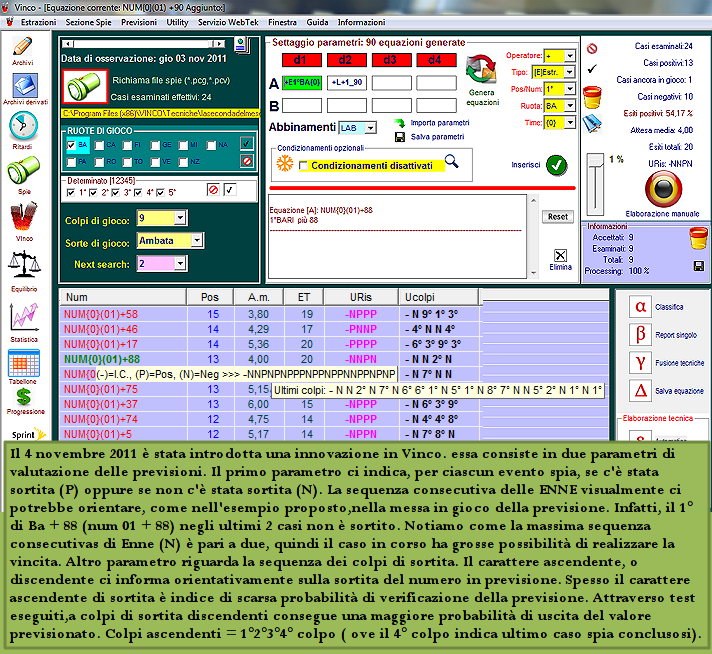This screenshot has height=654, width=712.
Task: Start Elaborazione manuale round red button
Action: coord(663,189)
